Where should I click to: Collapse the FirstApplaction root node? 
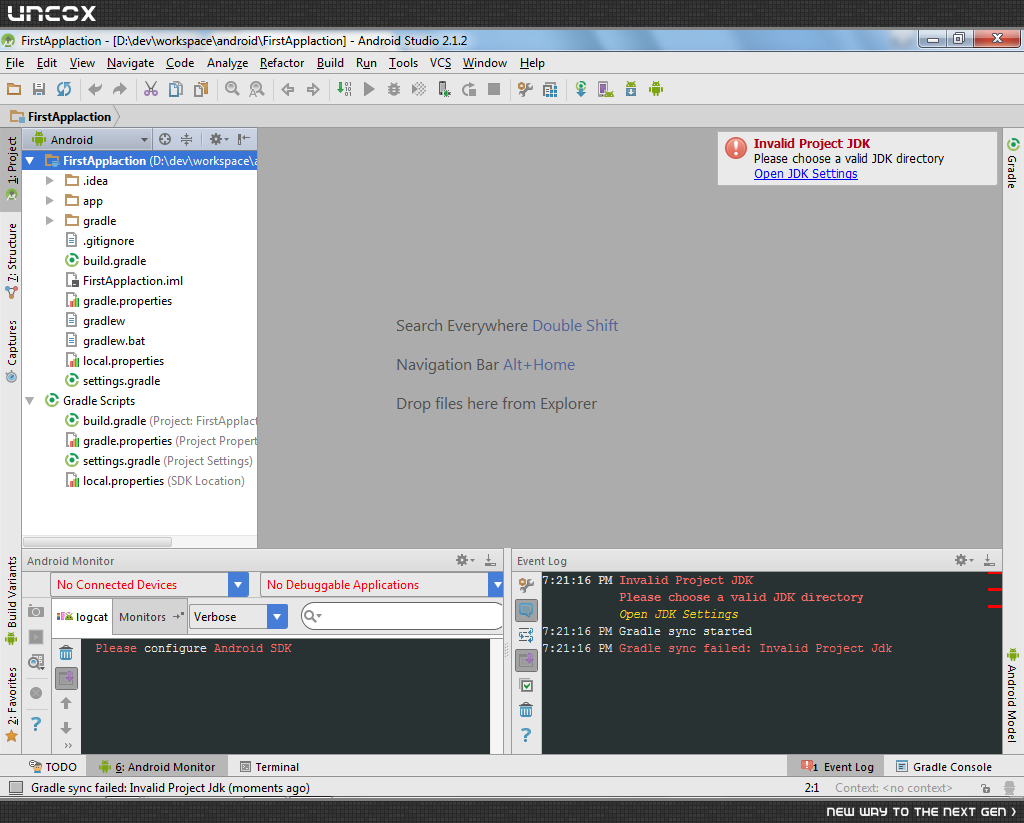coord(30,161)
